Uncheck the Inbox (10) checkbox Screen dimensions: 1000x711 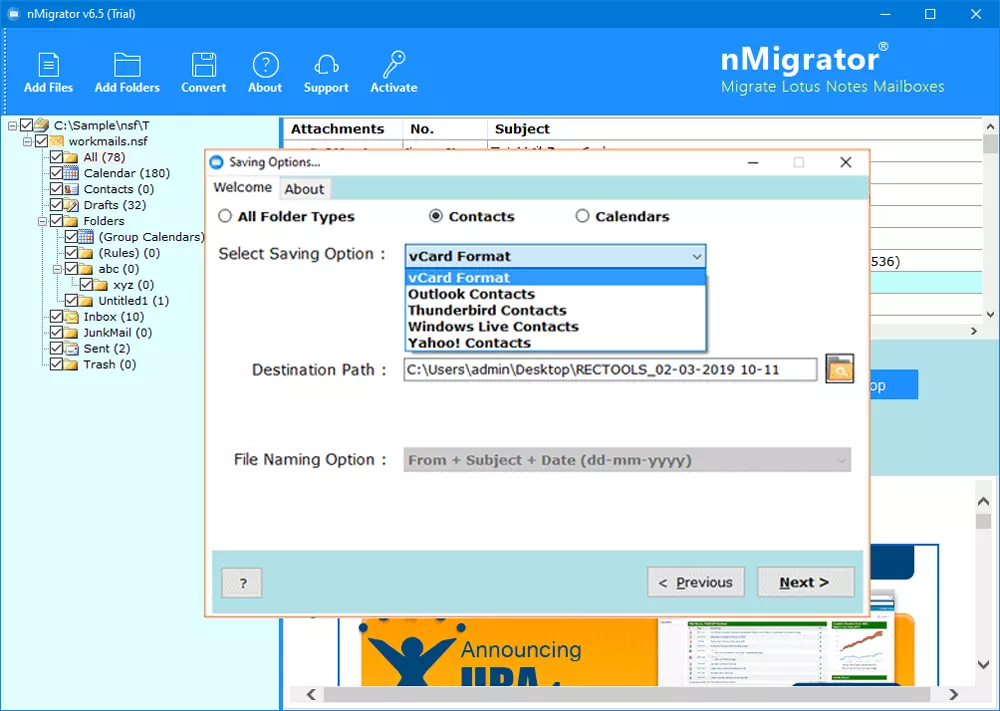pyautogui.click(x=56, y=316)
